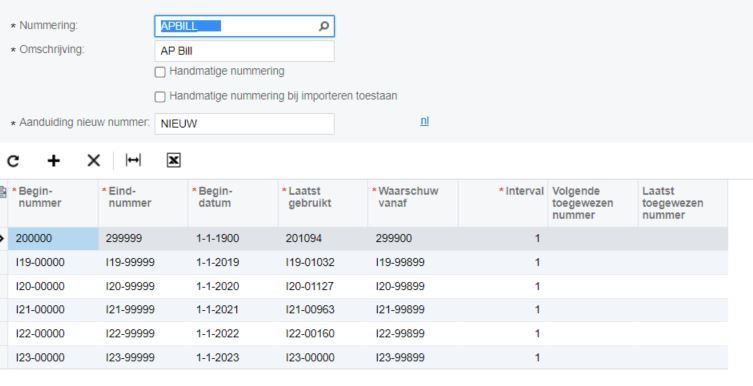Select the cell with end number 299999
Screen dimensions: 753x386
pos(143,239)
